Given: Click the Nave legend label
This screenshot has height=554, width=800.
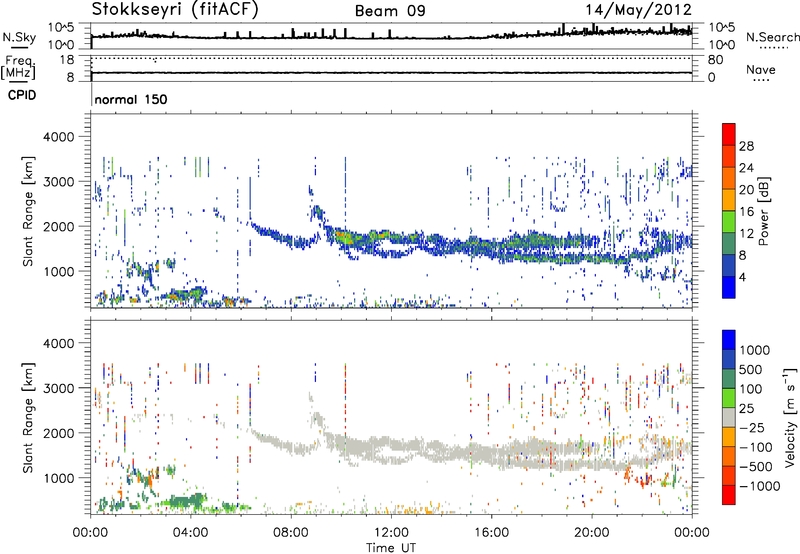Looking at the screenshot, I should (x=761, y=69).
